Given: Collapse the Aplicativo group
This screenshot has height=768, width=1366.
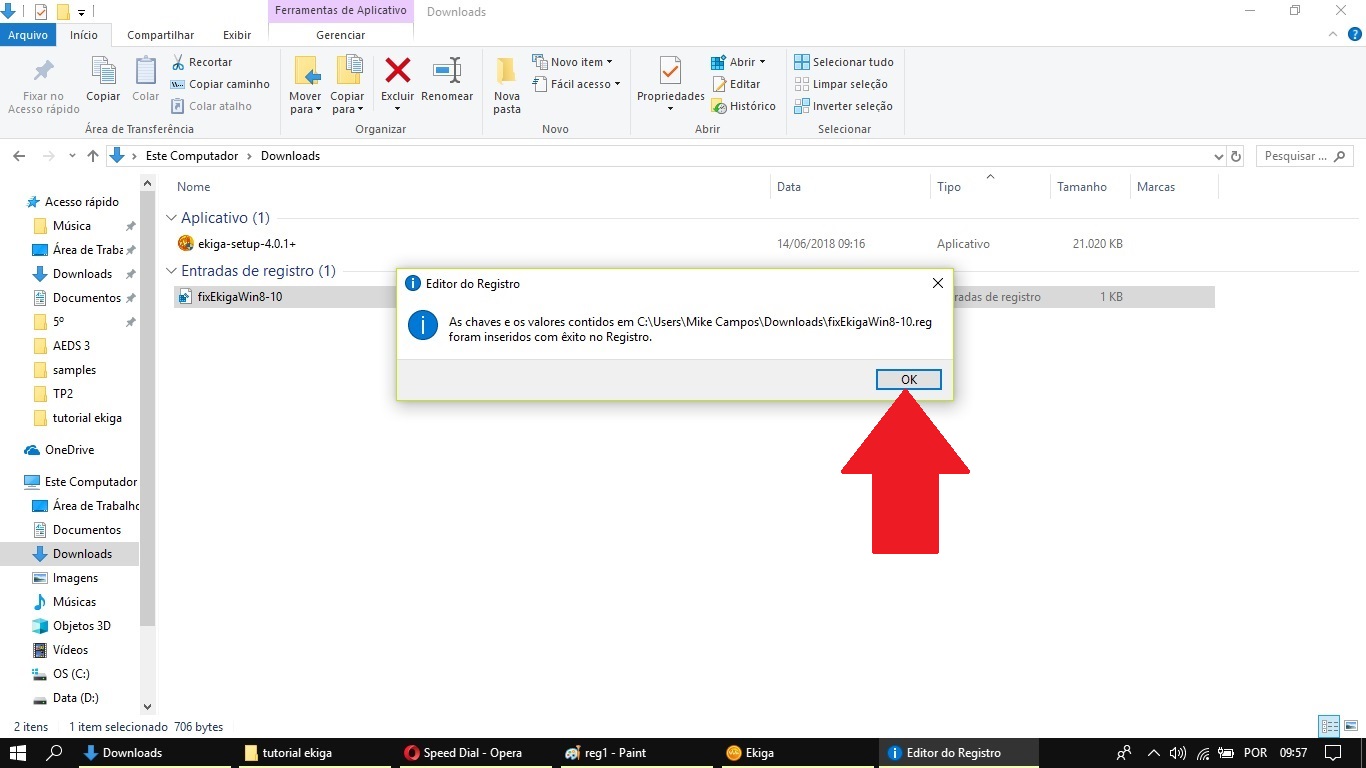Looking at the screenshot, I should pos(171,218).
